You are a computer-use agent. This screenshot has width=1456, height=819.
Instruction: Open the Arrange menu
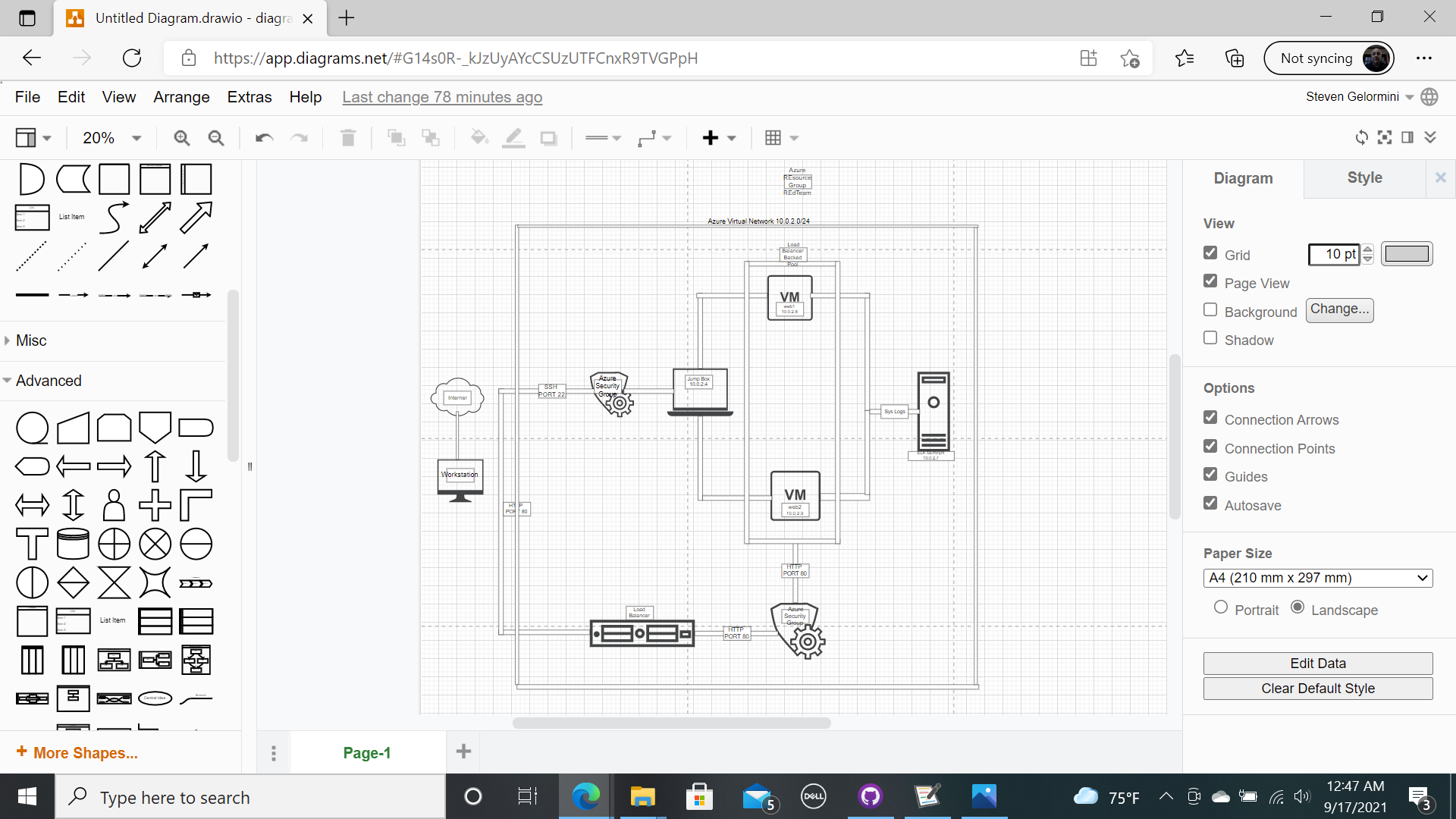181,97
